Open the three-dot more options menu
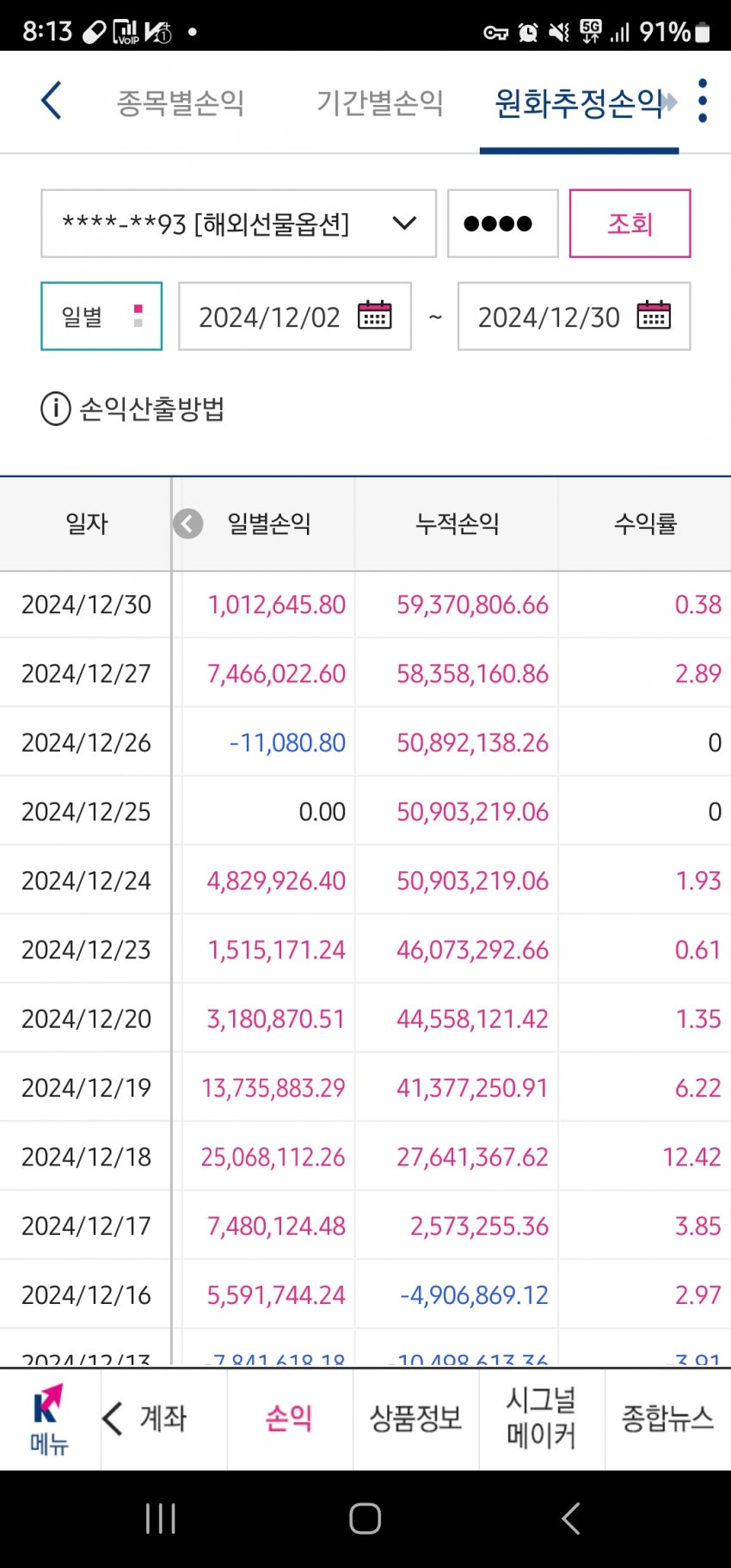 click(x=703, y=101)
